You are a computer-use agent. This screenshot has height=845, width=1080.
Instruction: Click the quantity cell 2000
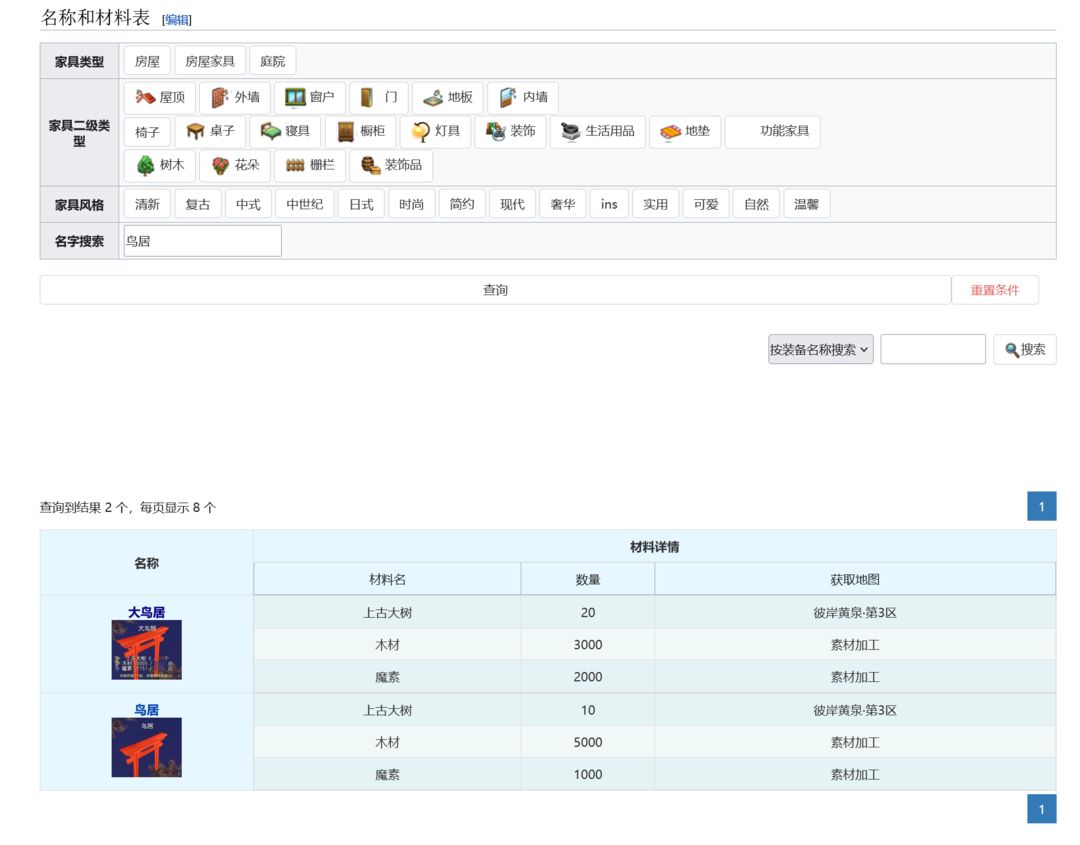coord(588,677)
